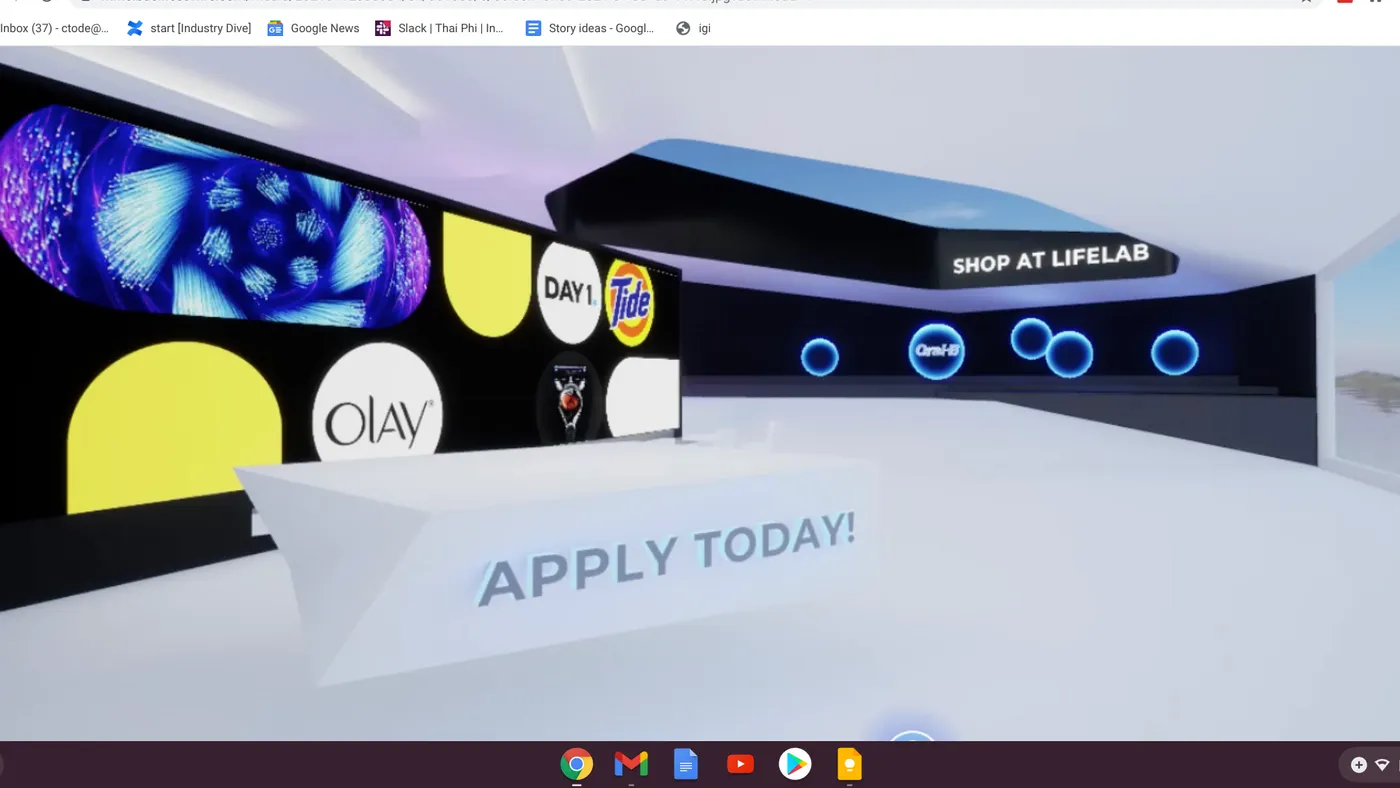Open Gmail from the shelf
Image resolution: width=1400 pixels, height=788 pixels.
(x=631, y=765)
